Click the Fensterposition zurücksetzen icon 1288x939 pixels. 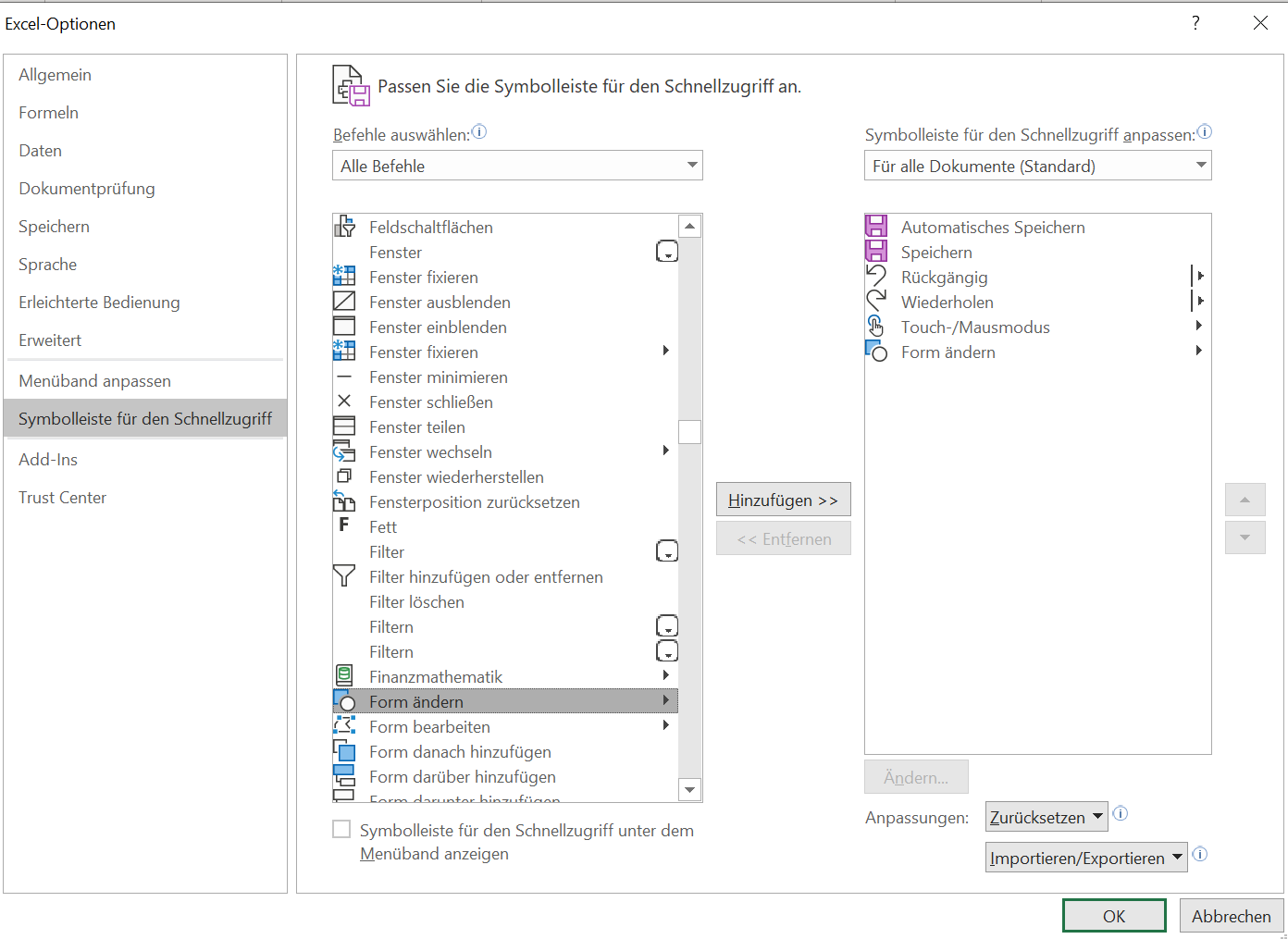click(x=344, y=501)
